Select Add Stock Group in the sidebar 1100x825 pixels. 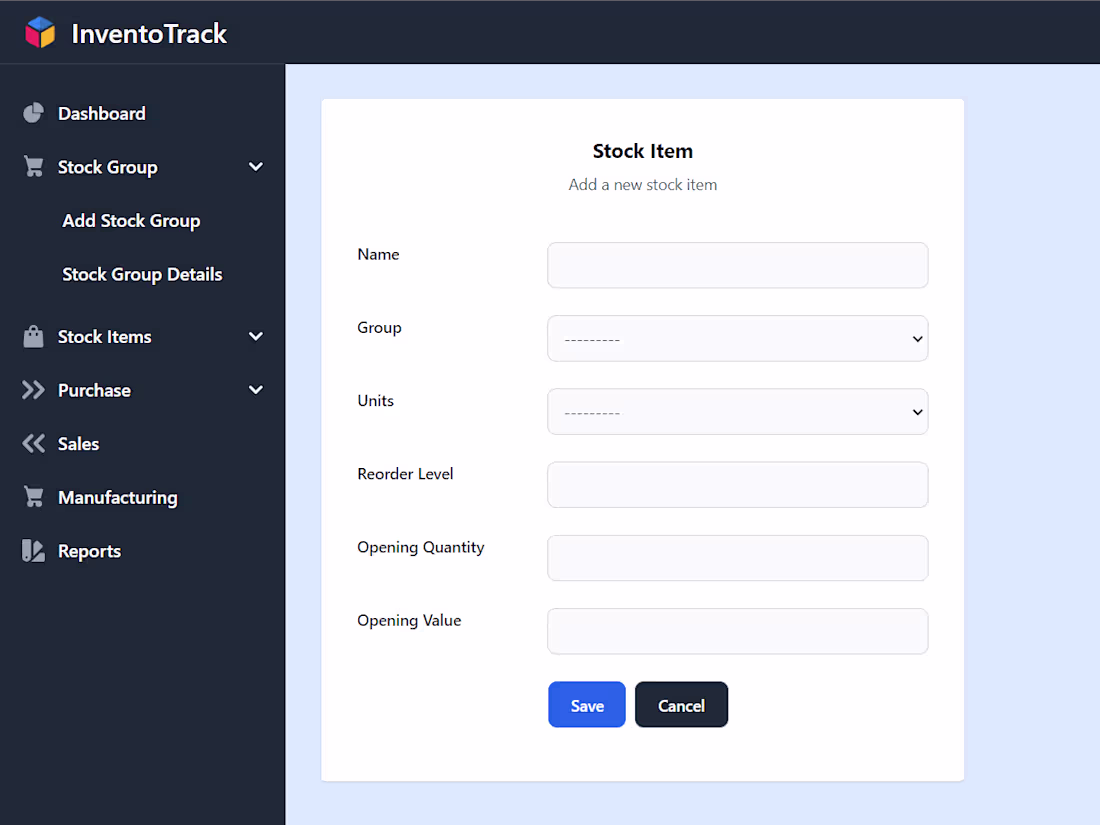click(x=130, y=221)
